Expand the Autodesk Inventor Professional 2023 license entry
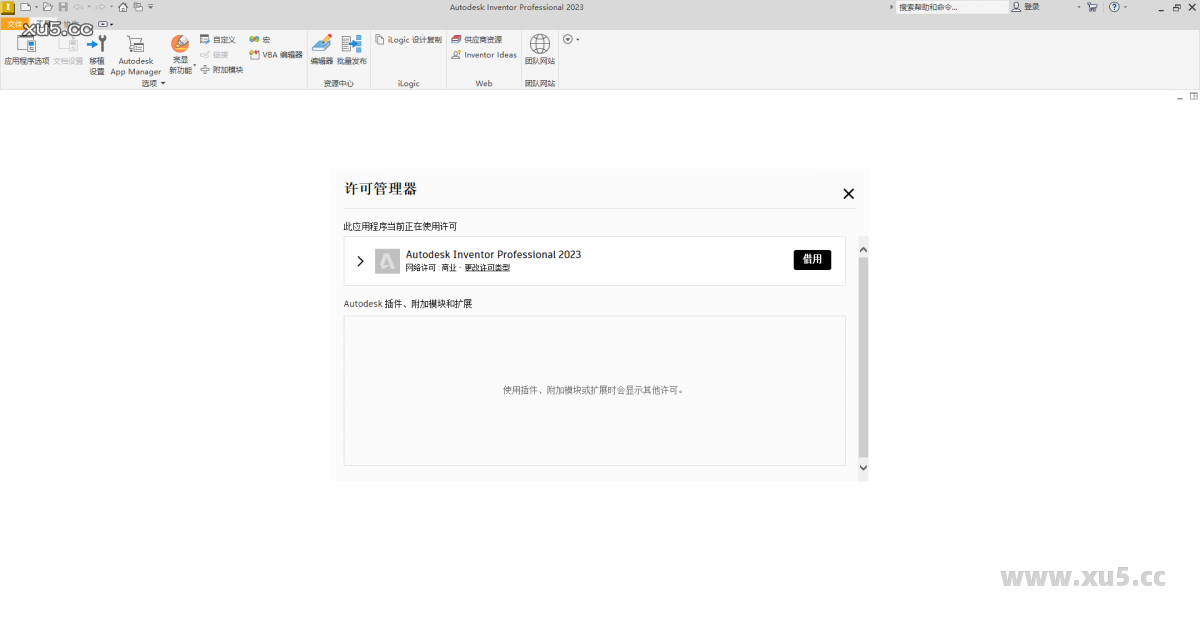1200x620 pixels. point(360,261)
